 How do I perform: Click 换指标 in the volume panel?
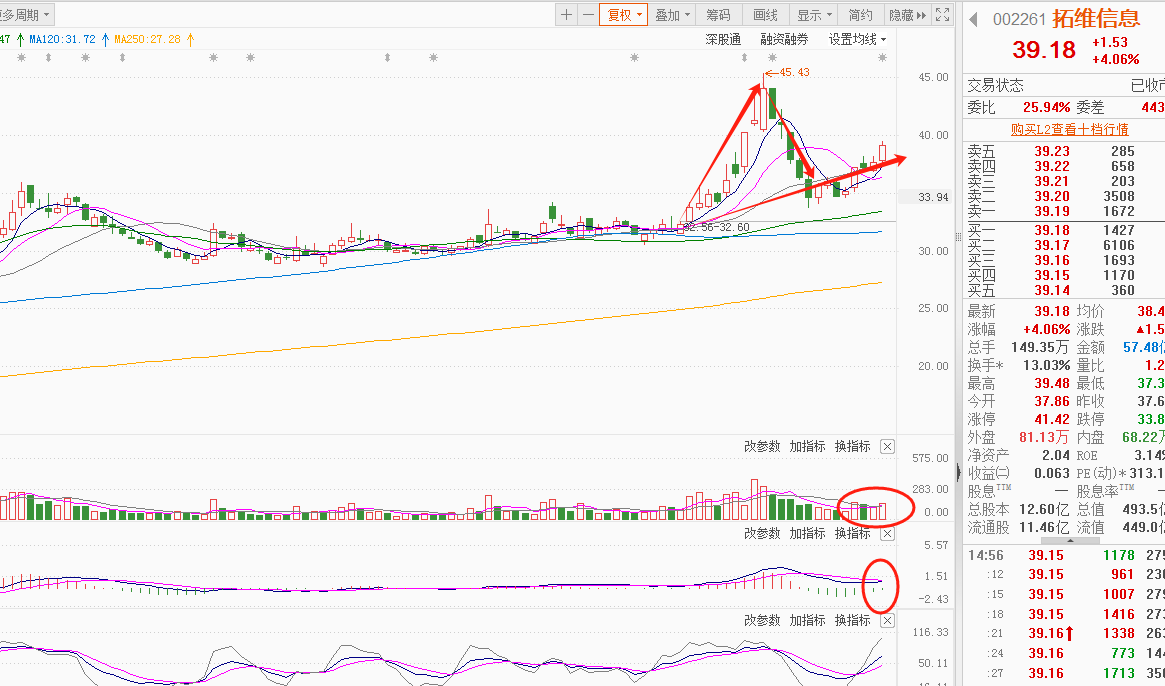[852, 447]
